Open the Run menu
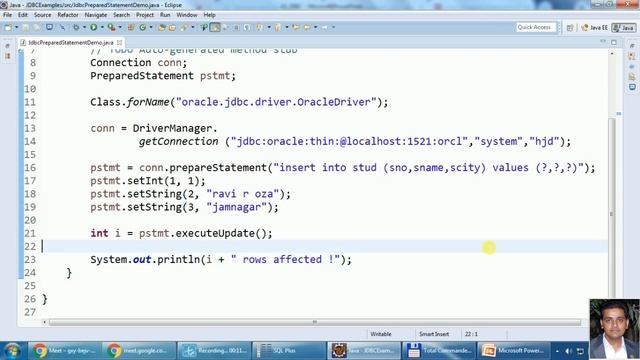 click(165, 15)
